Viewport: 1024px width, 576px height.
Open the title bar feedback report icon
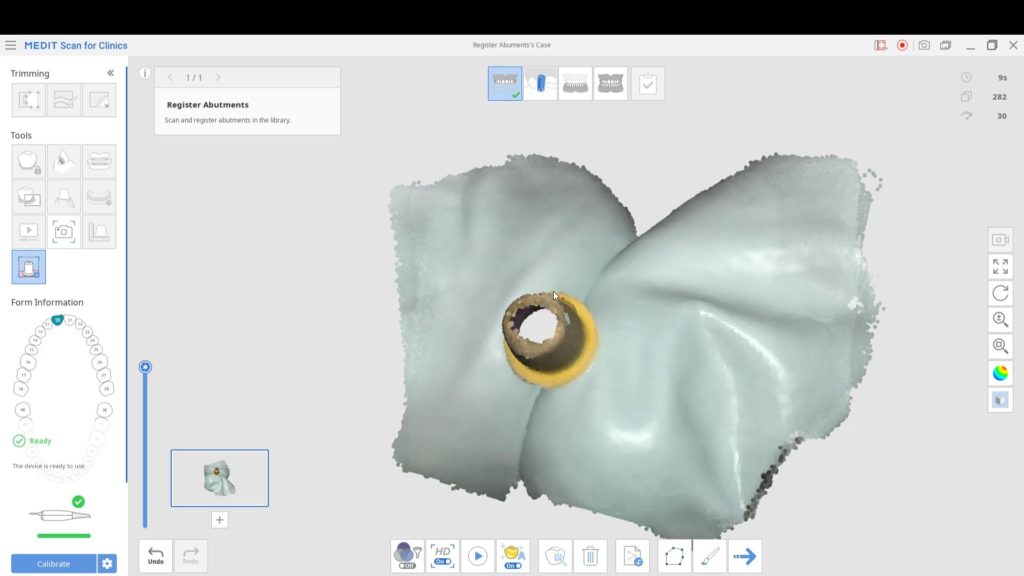click(881, 45)
